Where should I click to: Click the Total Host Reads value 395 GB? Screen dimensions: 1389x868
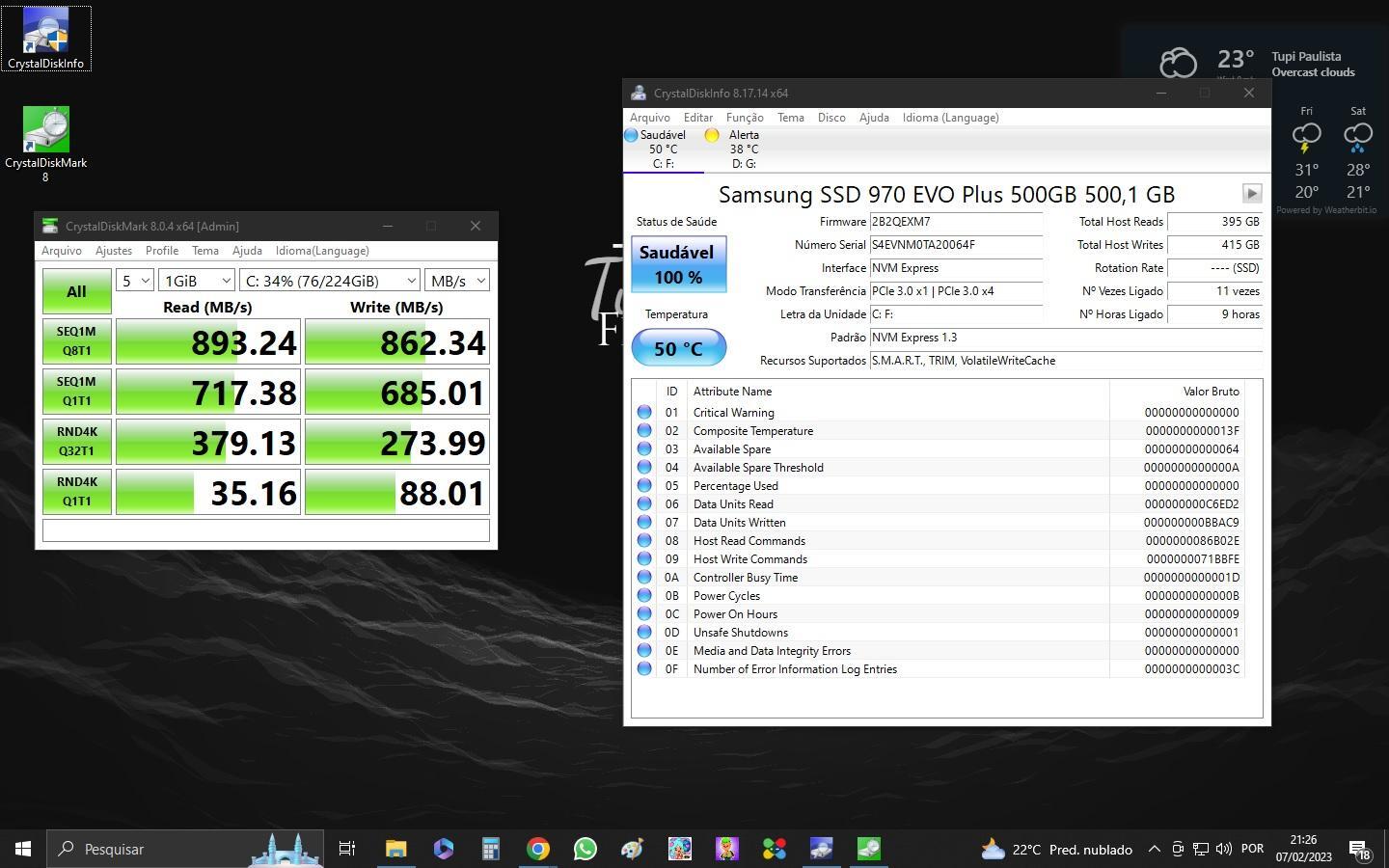tap(1214, 222)
